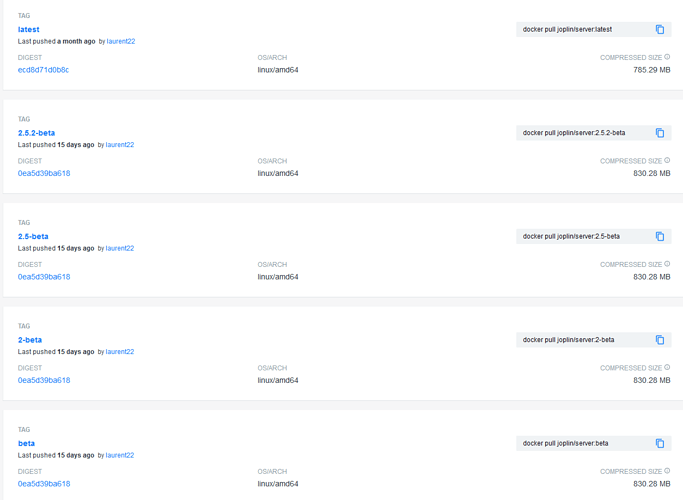Open digest ecd8d71d0b8c
Screen dimensions: 683x500
(43, 70)
